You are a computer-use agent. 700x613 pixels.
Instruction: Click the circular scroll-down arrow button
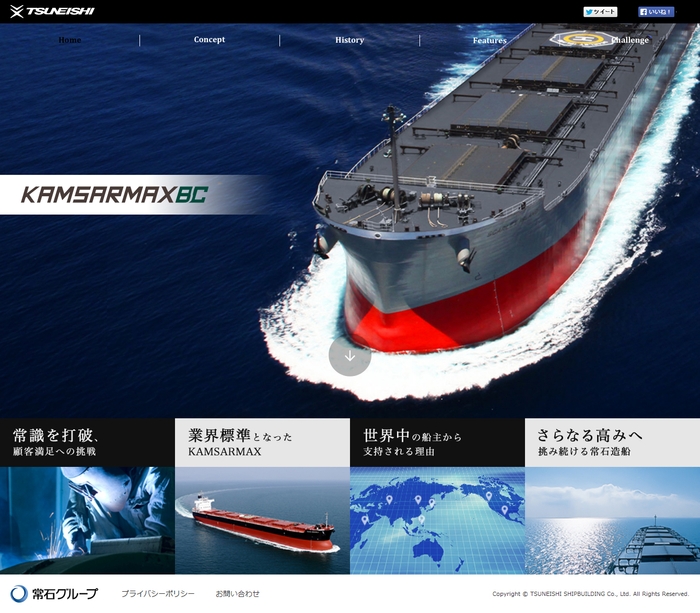pos(350,356)
